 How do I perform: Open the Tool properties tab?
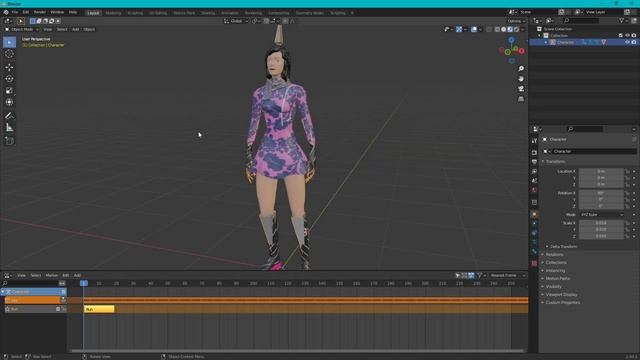click(x=534, y=141)
